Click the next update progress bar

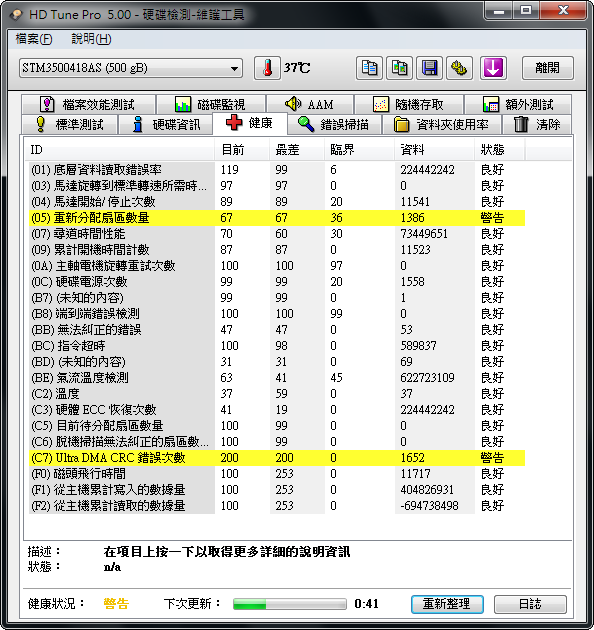tap(290, 604)
